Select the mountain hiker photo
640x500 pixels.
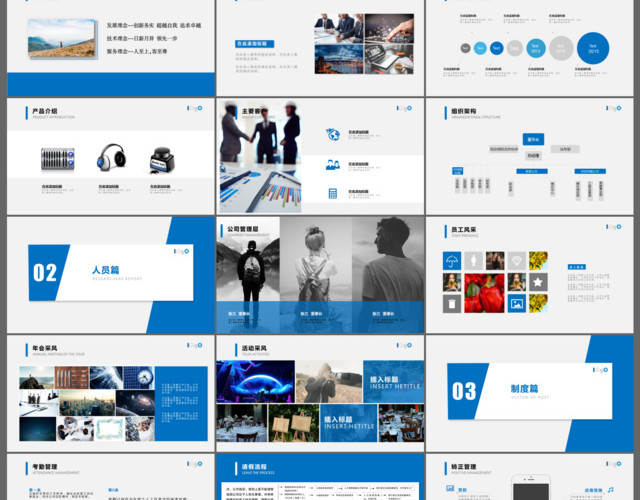click(62, 38)
